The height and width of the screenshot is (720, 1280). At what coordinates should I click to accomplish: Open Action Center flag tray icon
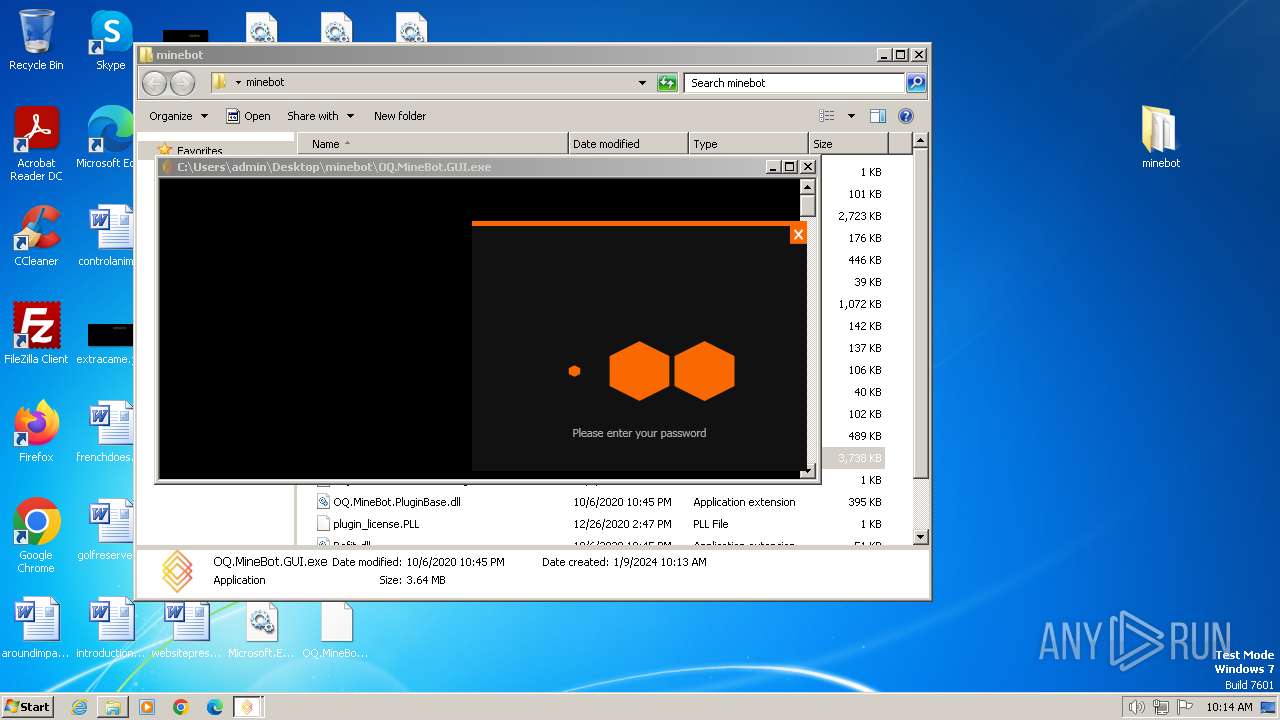coord(1185,707)
